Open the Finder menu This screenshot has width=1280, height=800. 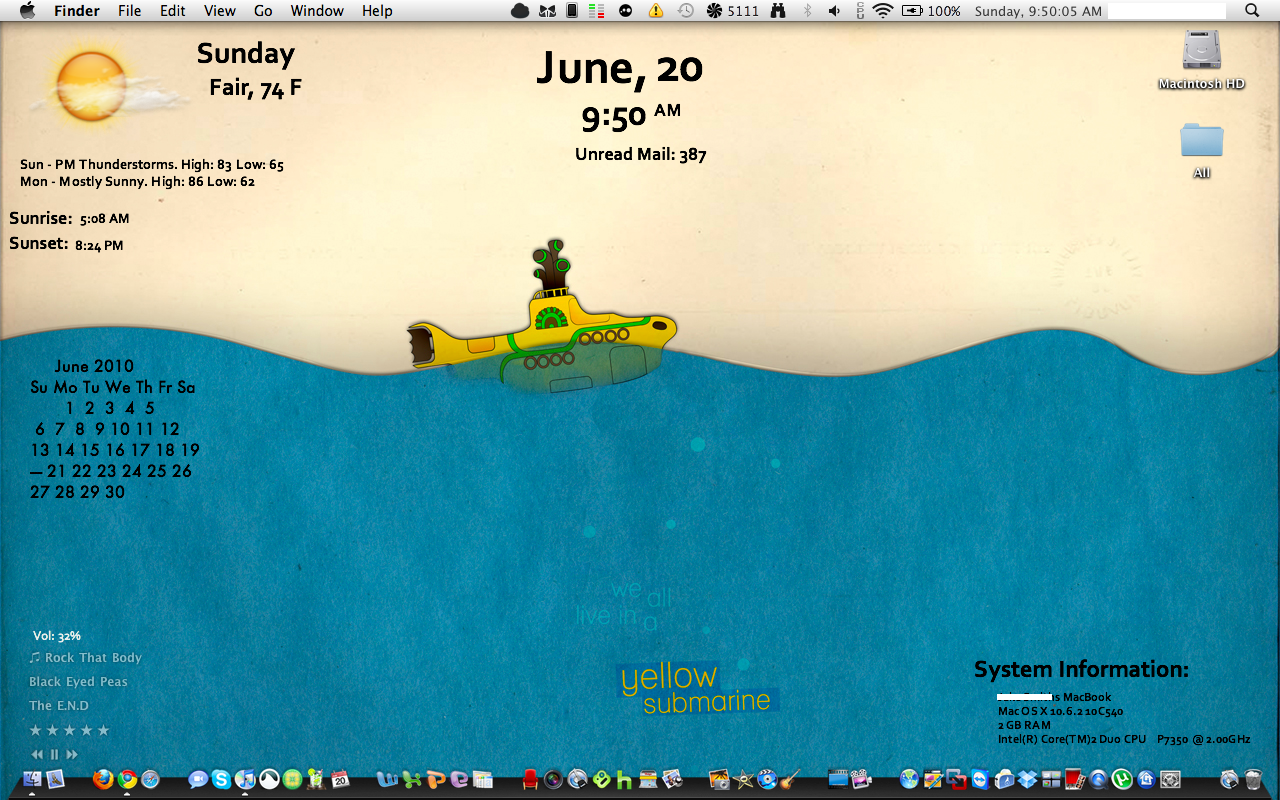[77, 11]
